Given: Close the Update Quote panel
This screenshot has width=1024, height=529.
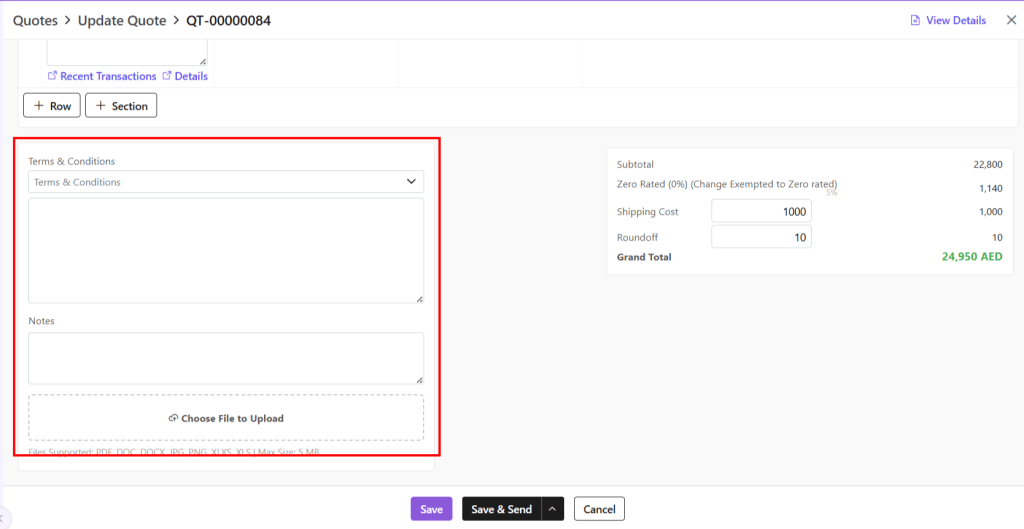Looking at the screenshot, I should 1010,20.
